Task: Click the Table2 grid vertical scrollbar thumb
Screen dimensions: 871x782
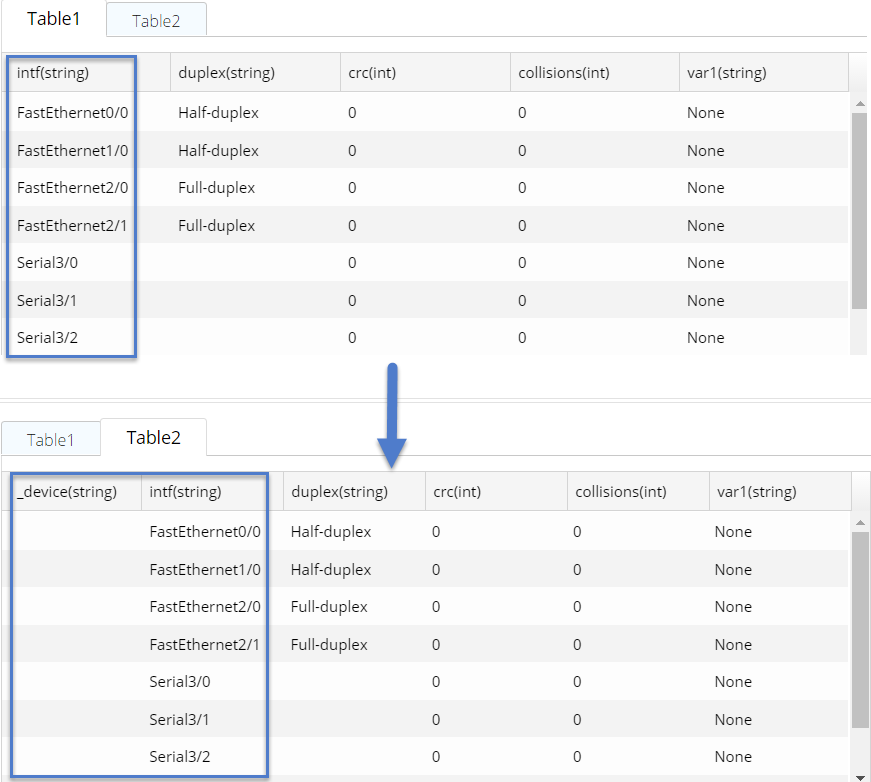Action: pos(859,630)
